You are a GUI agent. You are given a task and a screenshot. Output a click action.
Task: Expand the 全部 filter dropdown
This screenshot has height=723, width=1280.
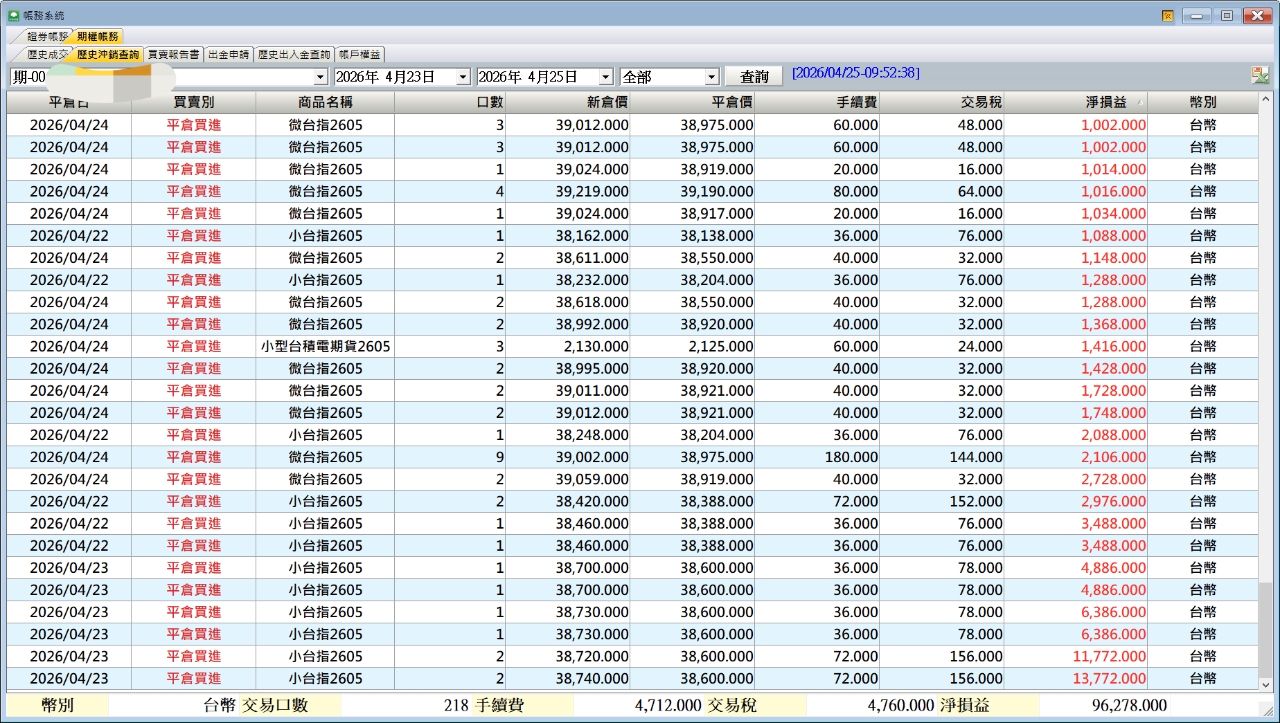711,77
